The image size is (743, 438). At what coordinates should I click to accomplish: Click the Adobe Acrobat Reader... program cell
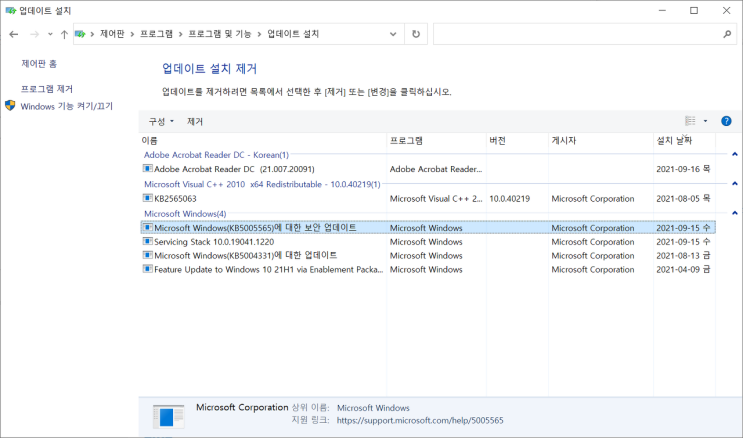[x=436, y=169]
